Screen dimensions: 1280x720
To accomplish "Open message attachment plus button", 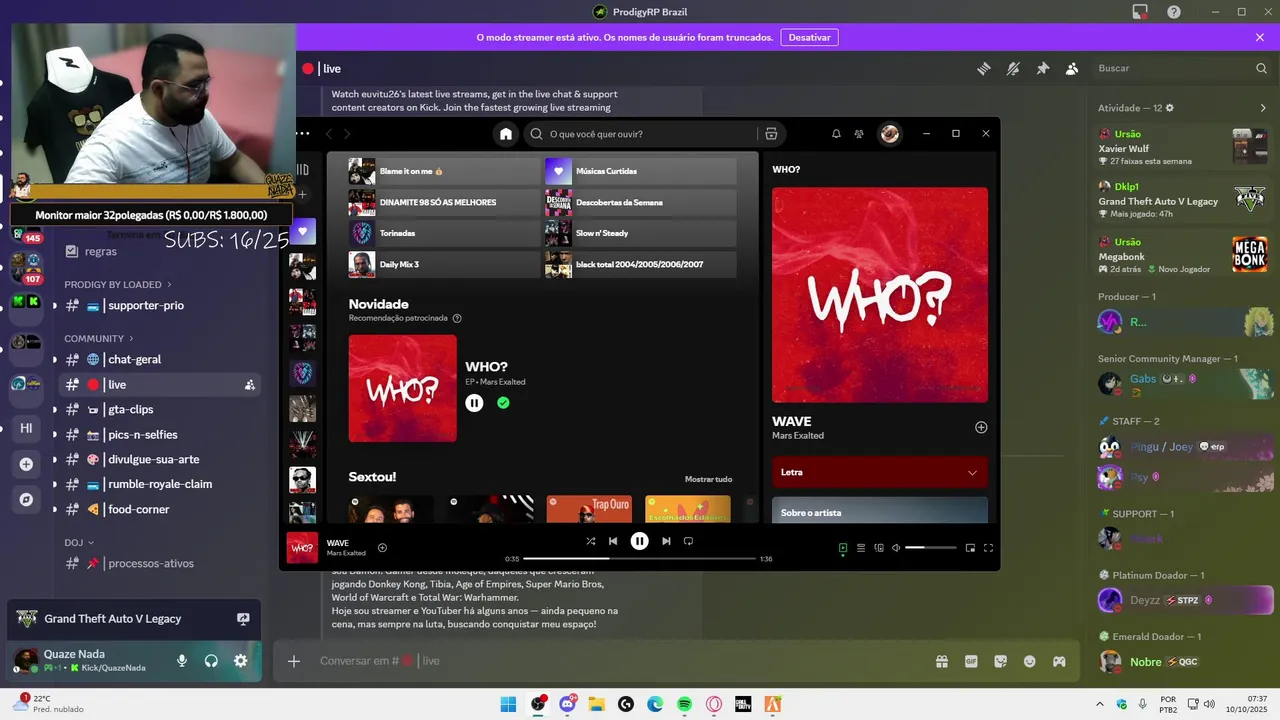I will [294, 661].
